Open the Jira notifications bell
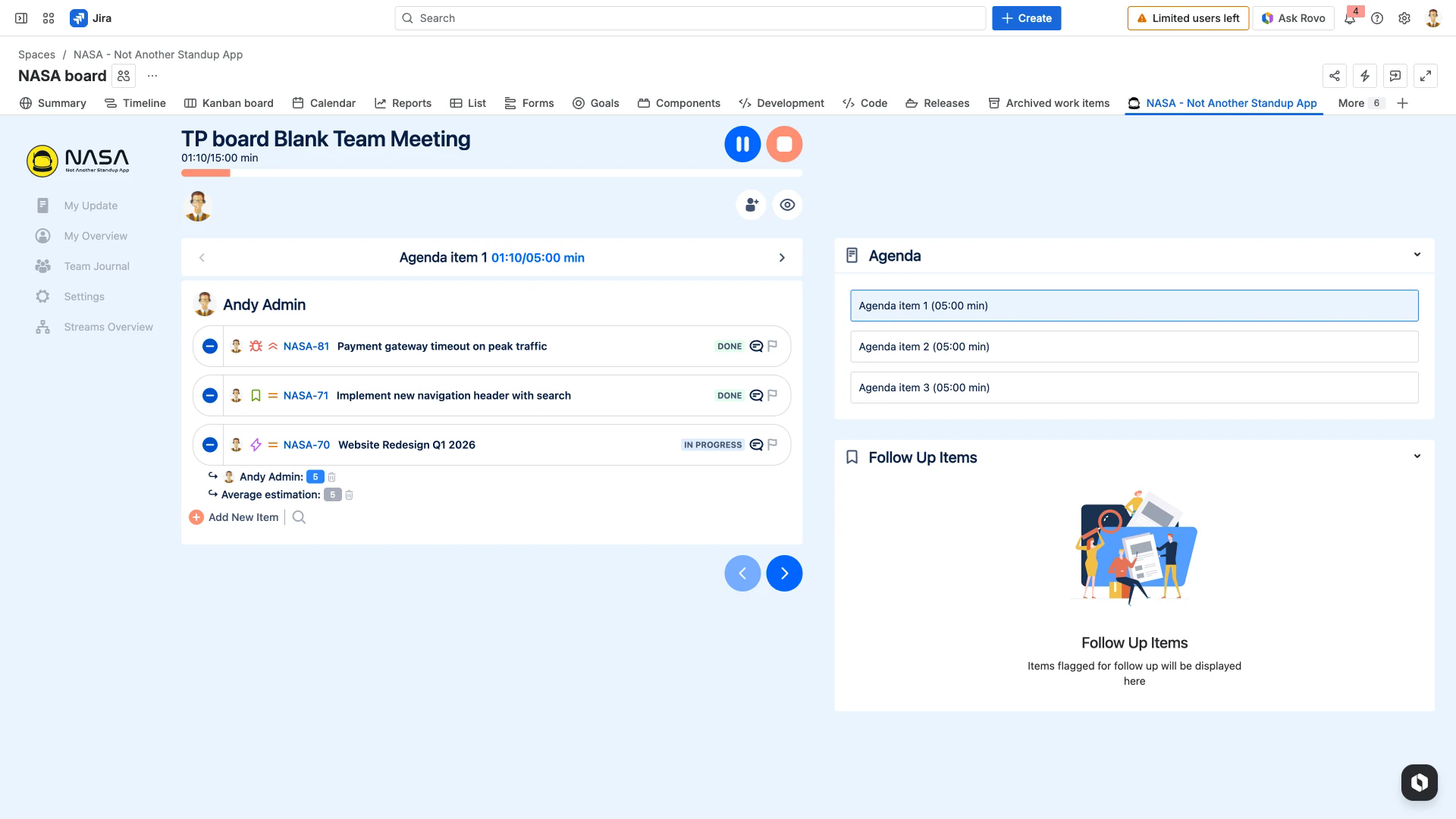This screenshot has height=819, width=1456. (1350, 19)
